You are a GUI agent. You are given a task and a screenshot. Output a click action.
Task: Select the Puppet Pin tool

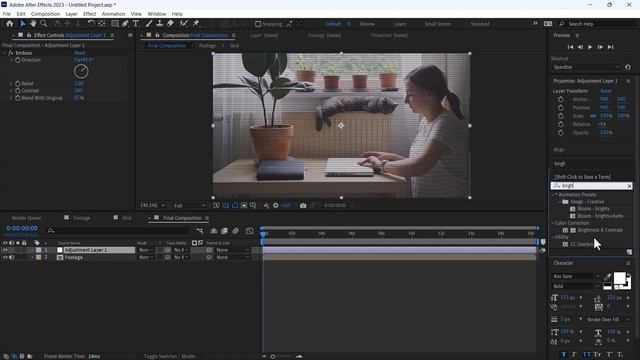[x=196, y=24]
